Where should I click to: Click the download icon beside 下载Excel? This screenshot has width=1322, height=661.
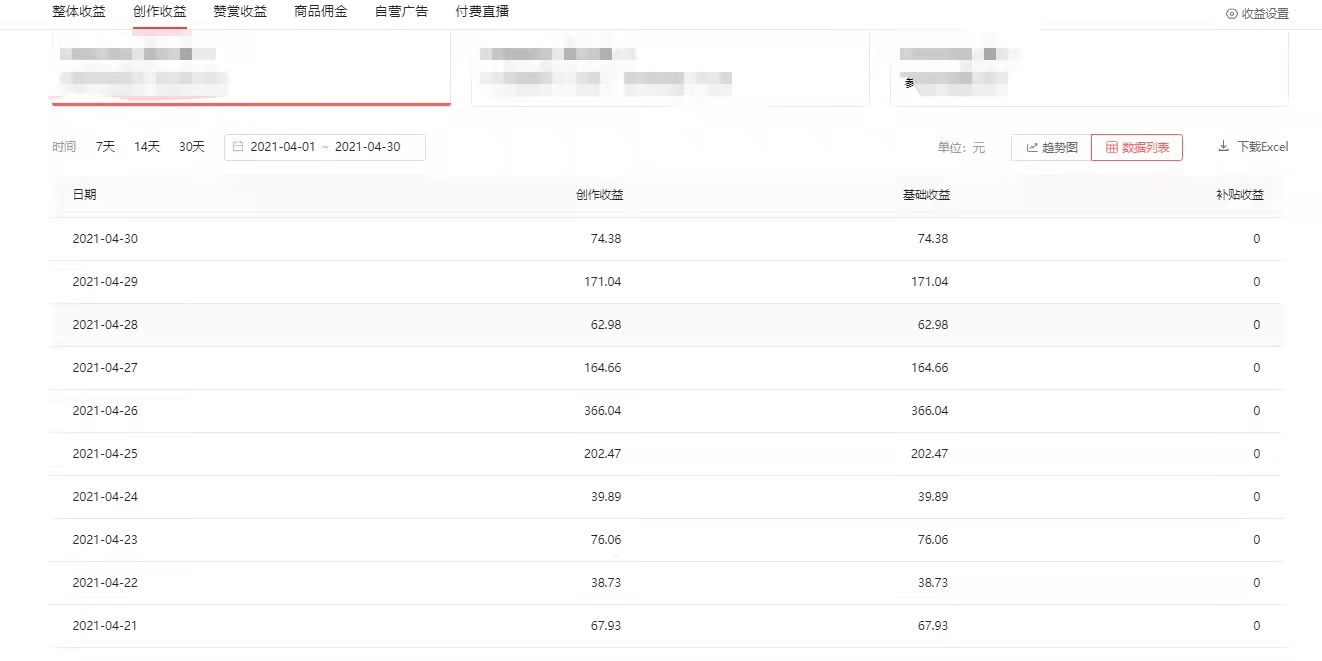[x=1223, y=147]
